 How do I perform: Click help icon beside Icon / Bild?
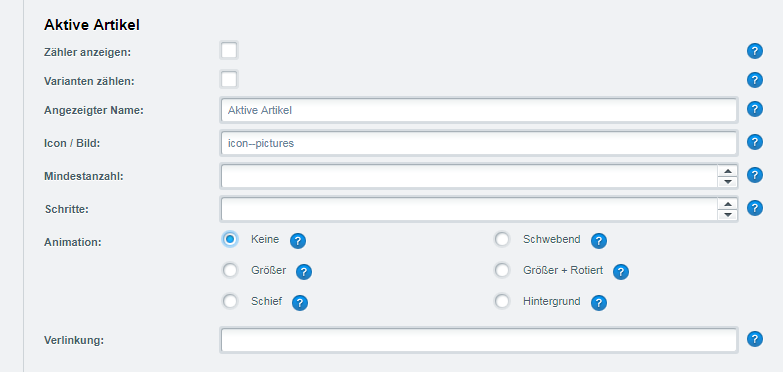click(755, 142)
